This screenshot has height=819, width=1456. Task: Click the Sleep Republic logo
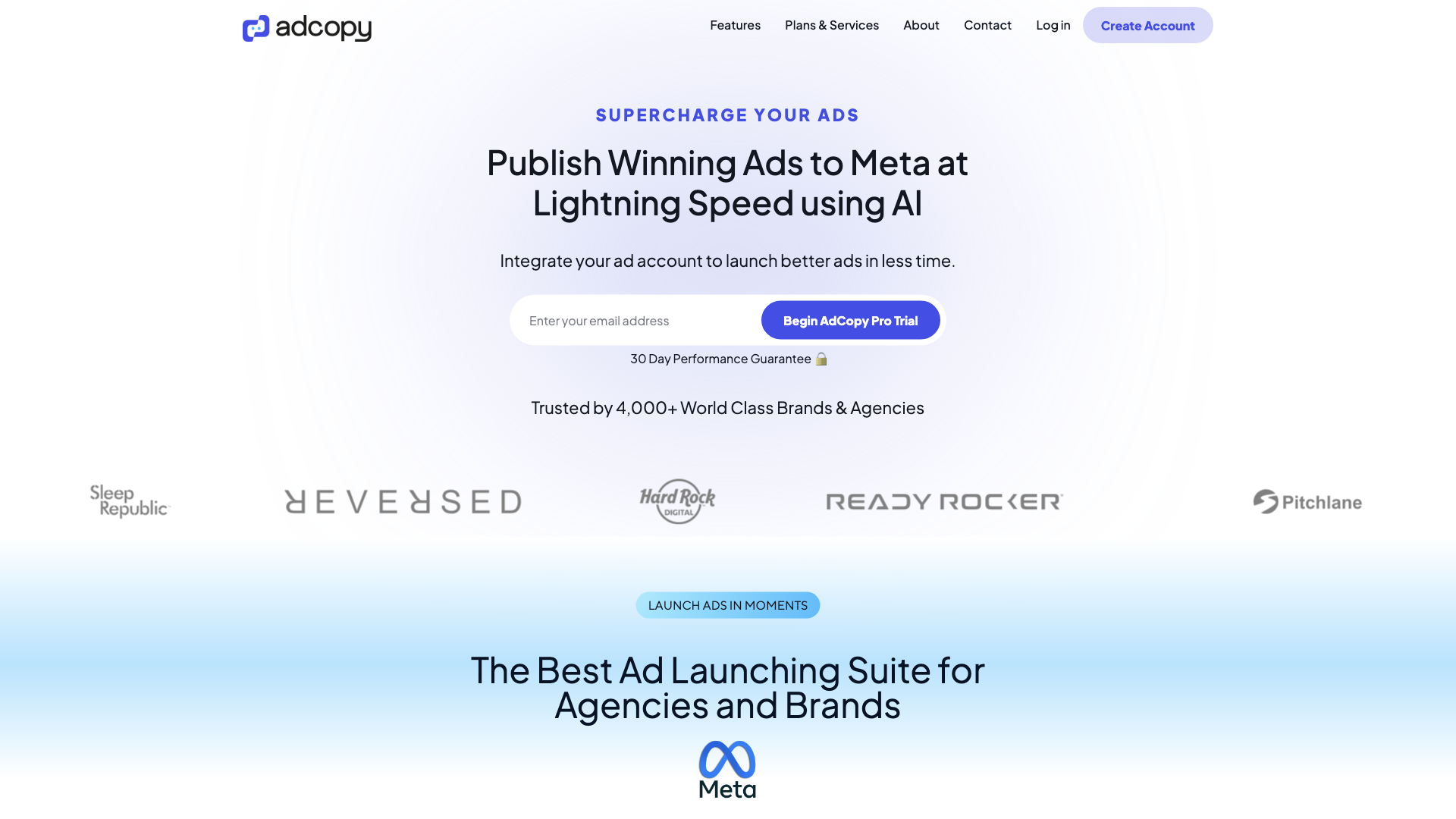coord(128,501)
